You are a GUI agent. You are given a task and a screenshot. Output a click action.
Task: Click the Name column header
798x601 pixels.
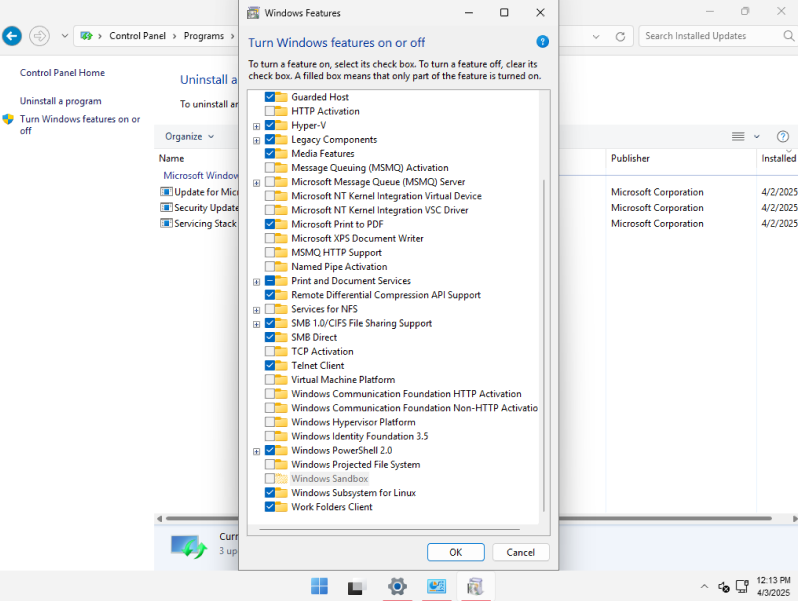pyautogui.click(x=172, y=158)
